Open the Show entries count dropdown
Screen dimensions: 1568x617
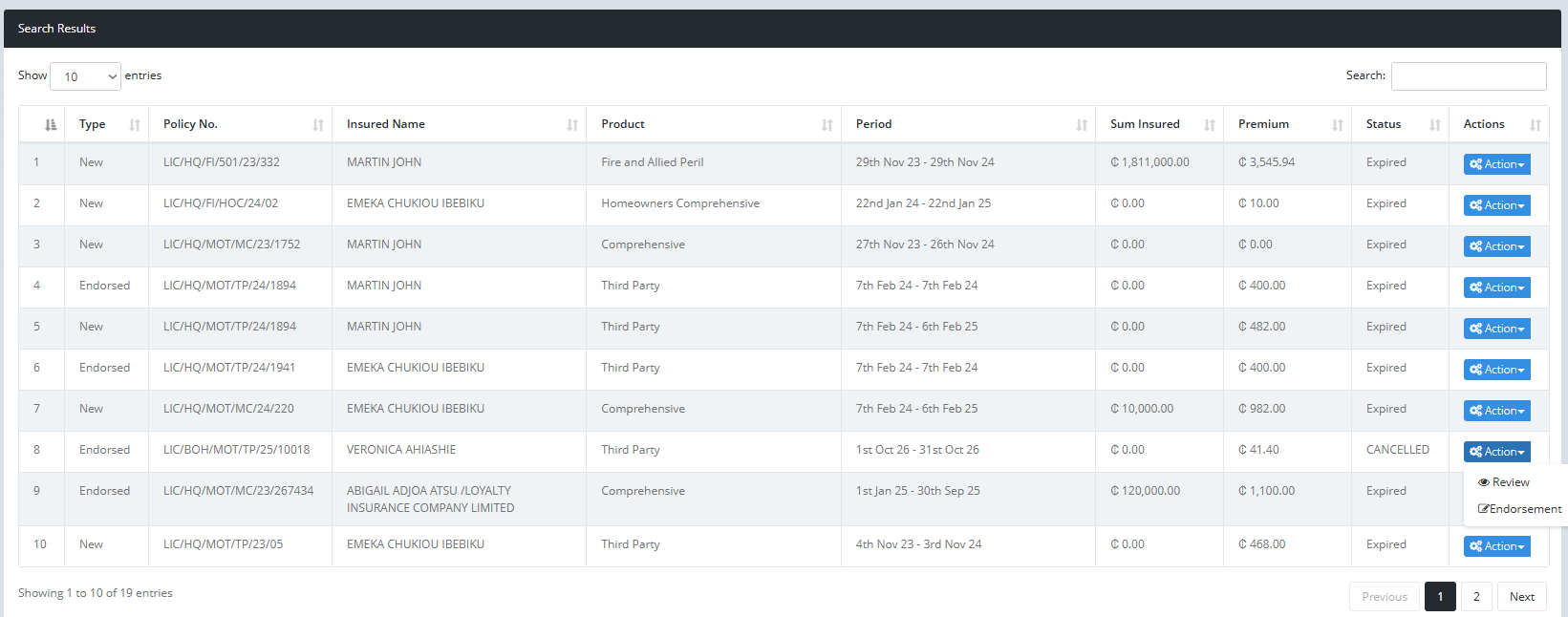pos(85,76)
